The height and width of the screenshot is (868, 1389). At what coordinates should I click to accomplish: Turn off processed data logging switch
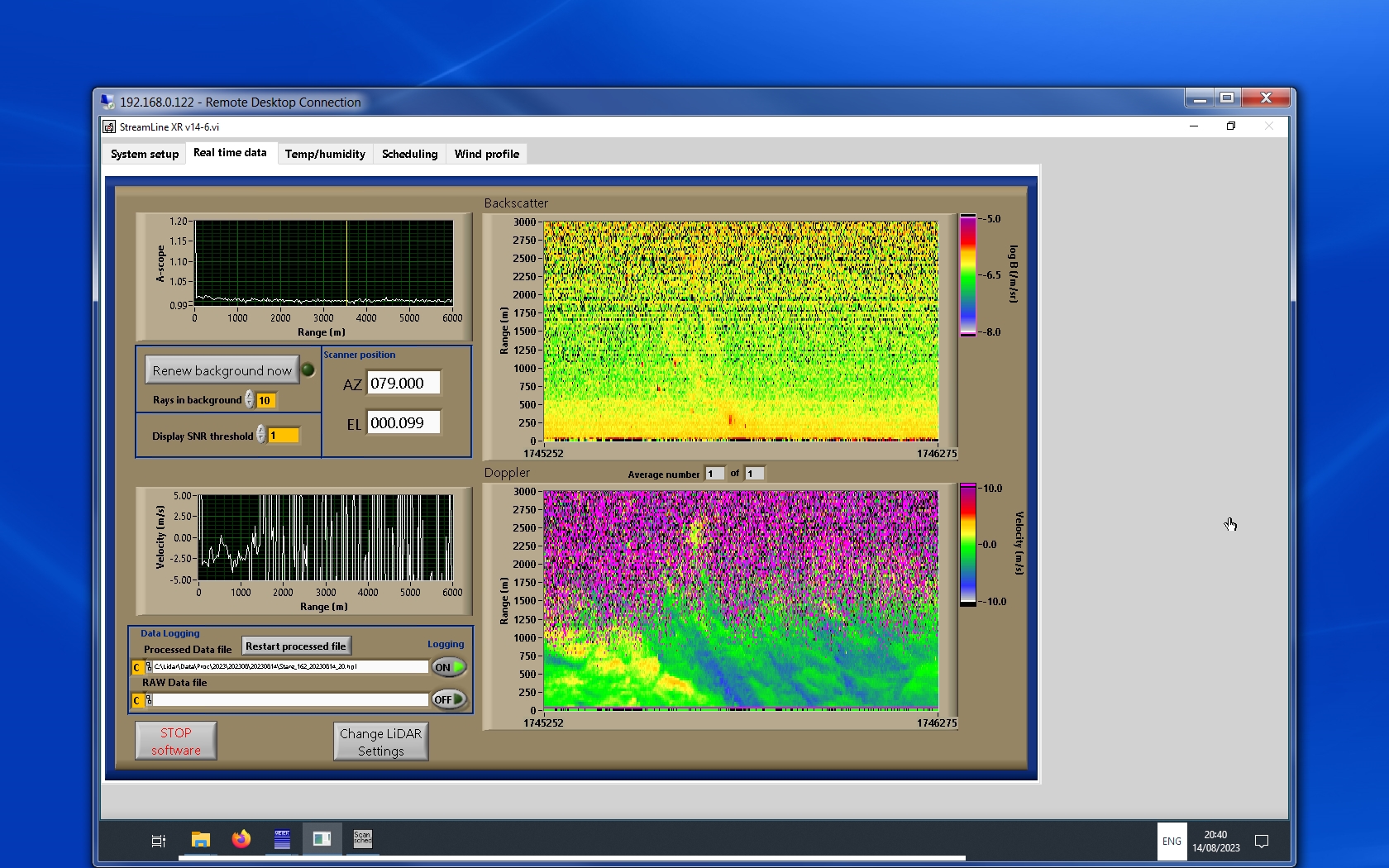click(x=449, y=667)
